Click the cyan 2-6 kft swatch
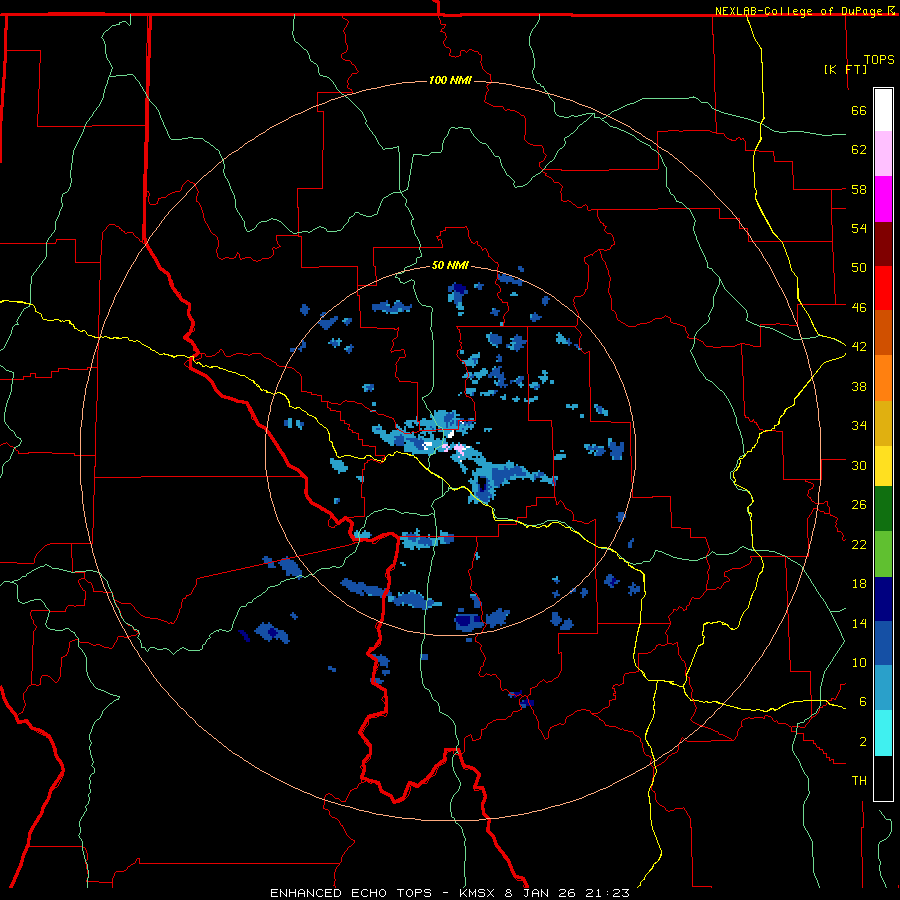 pos(883,733)
